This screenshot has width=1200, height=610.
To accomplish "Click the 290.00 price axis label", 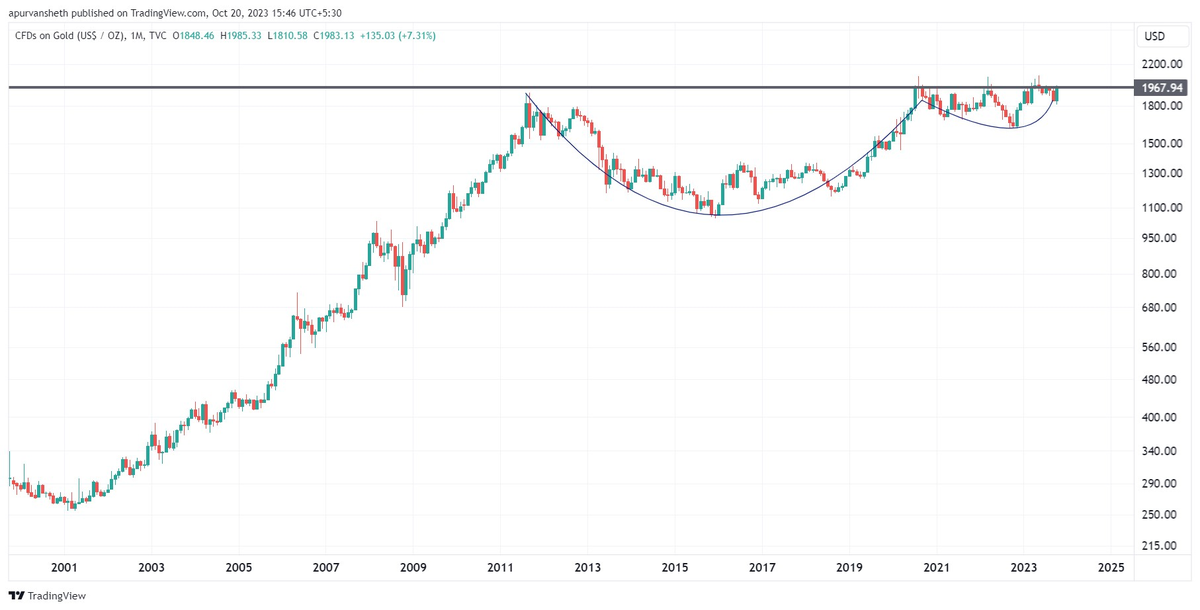I will [x=1160, y=484].
